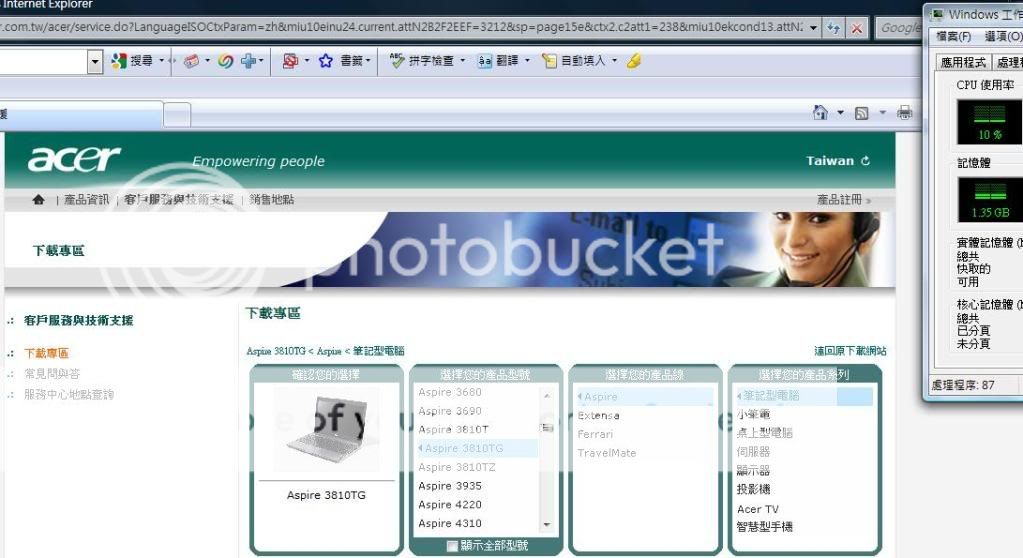Click the red news card toolbar icon
The width and height of the screenshot is (1023, 558).
(191, 61)
